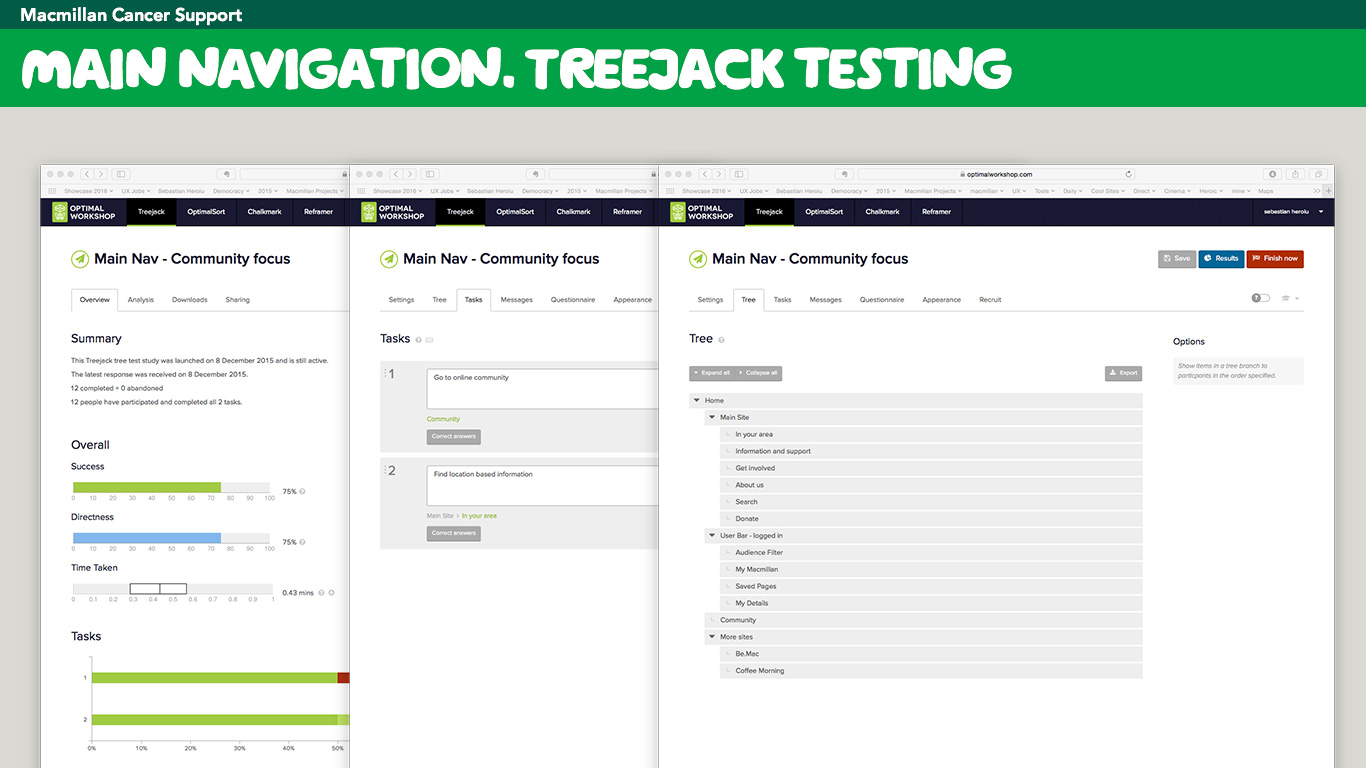Open Messages tab in middle window
Screen dimensions: 1366x768
tap(517, 300)
